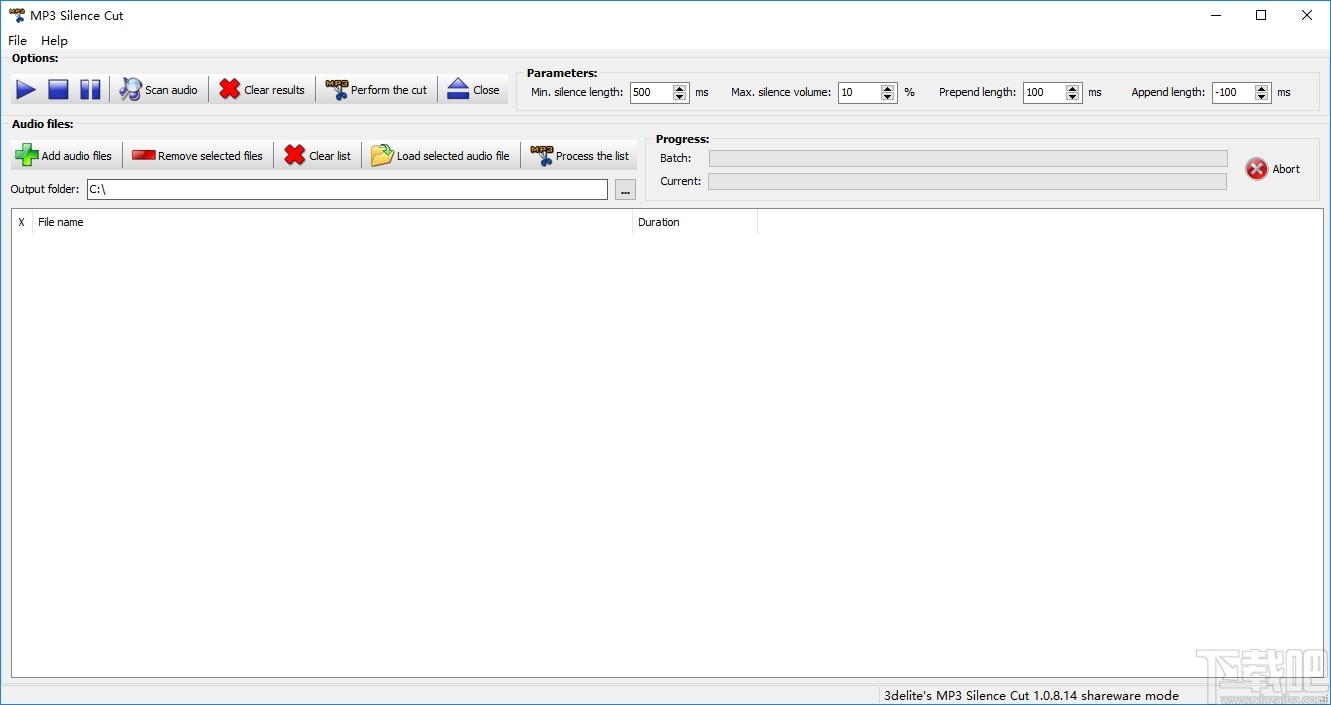Click the Close toolbar button
1331x705 pixels.
474,90
